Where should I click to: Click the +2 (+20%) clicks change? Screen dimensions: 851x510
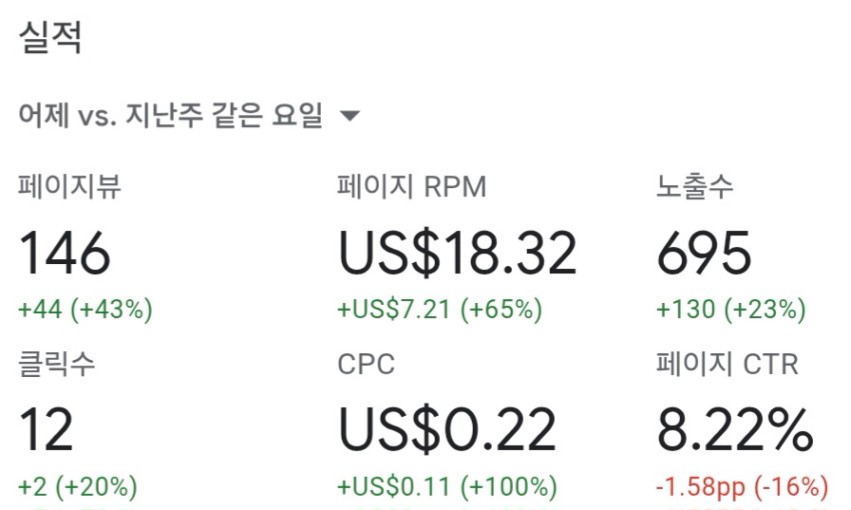tap(78, 487)
